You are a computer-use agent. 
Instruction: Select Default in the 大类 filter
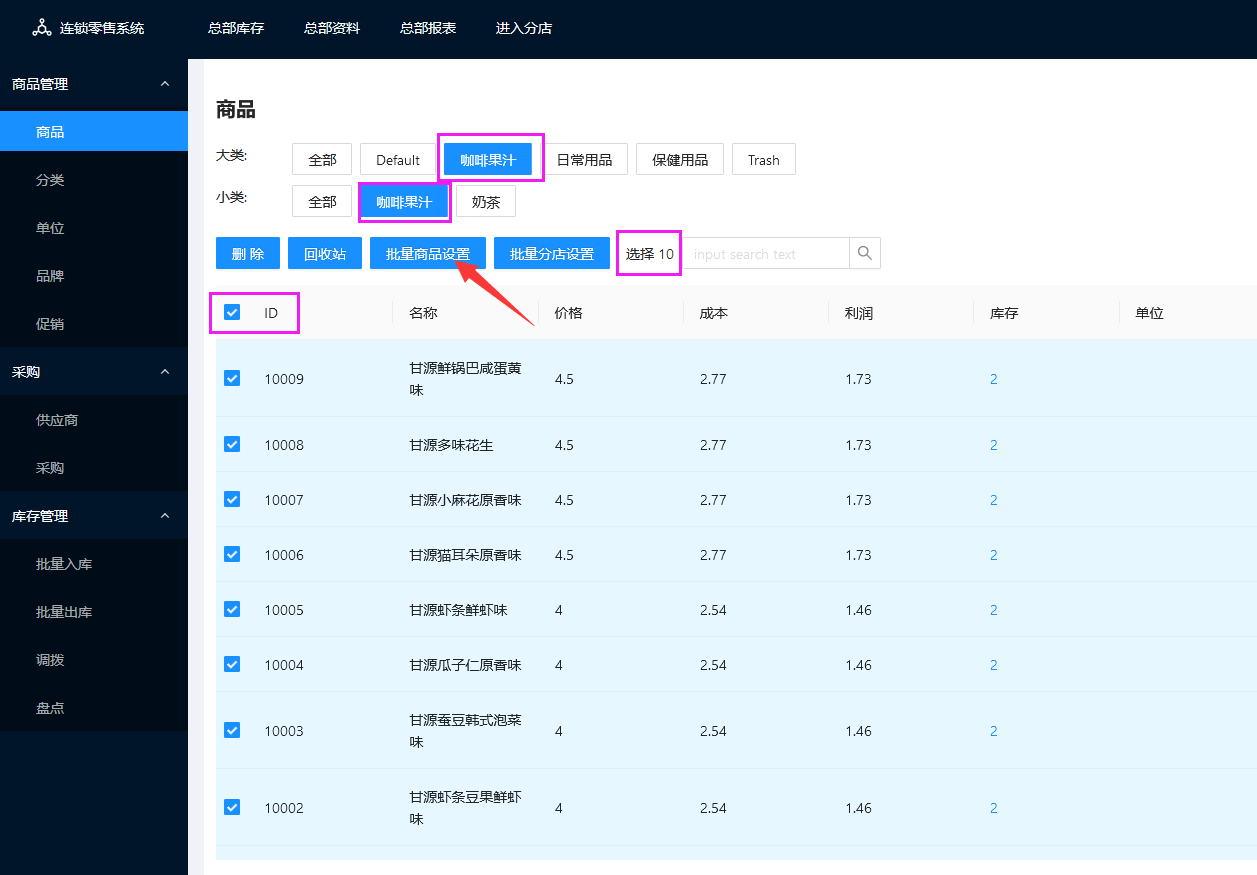tap(398, 159)
